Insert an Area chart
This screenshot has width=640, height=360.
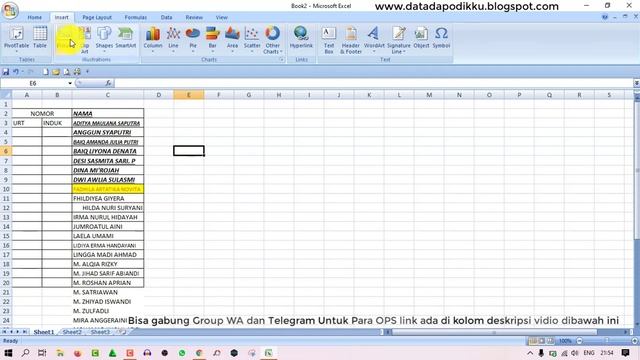click(x=232, y=39)
